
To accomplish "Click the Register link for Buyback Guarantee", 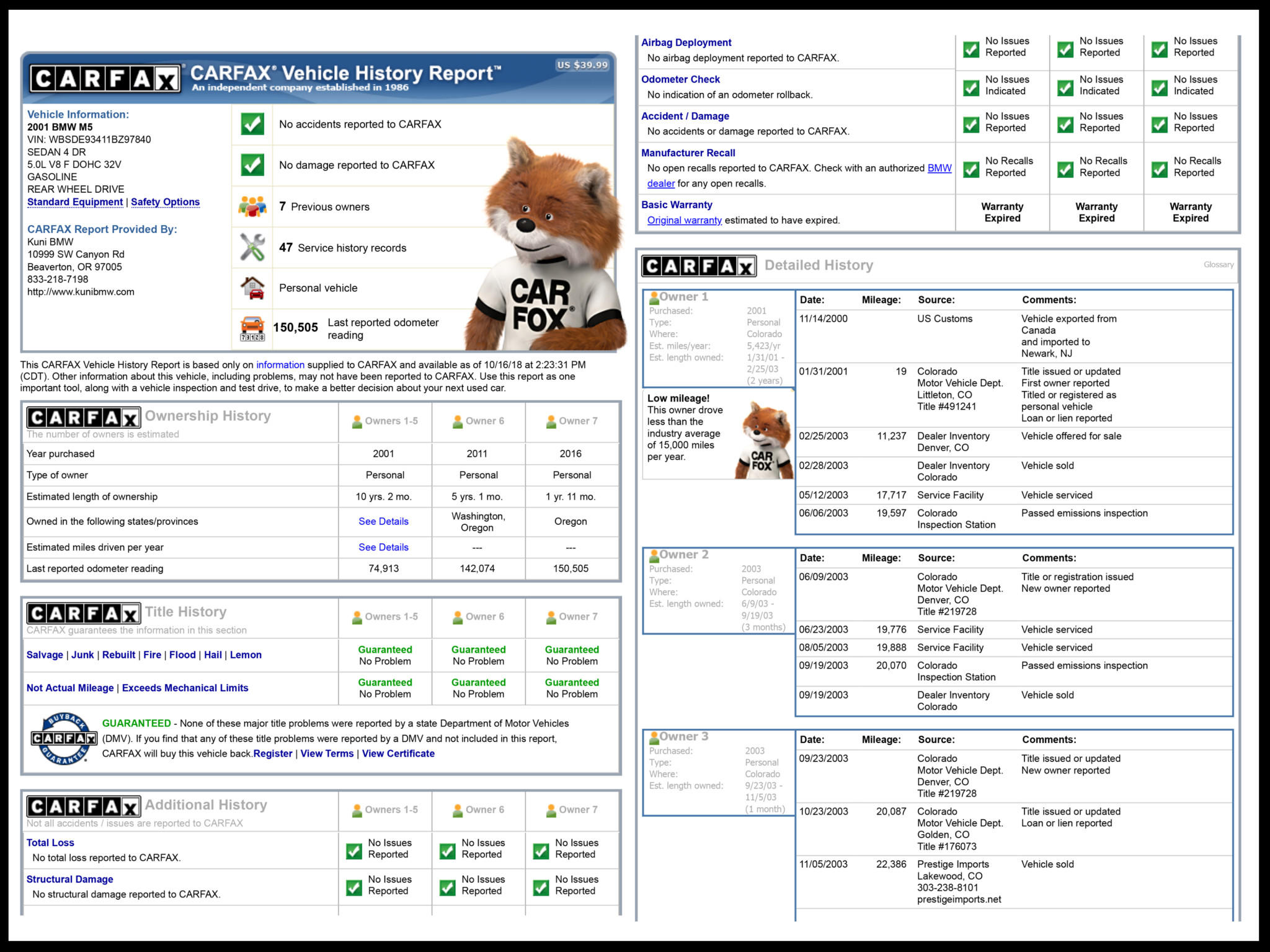I will pyautogui.click(x=273, y=754).
